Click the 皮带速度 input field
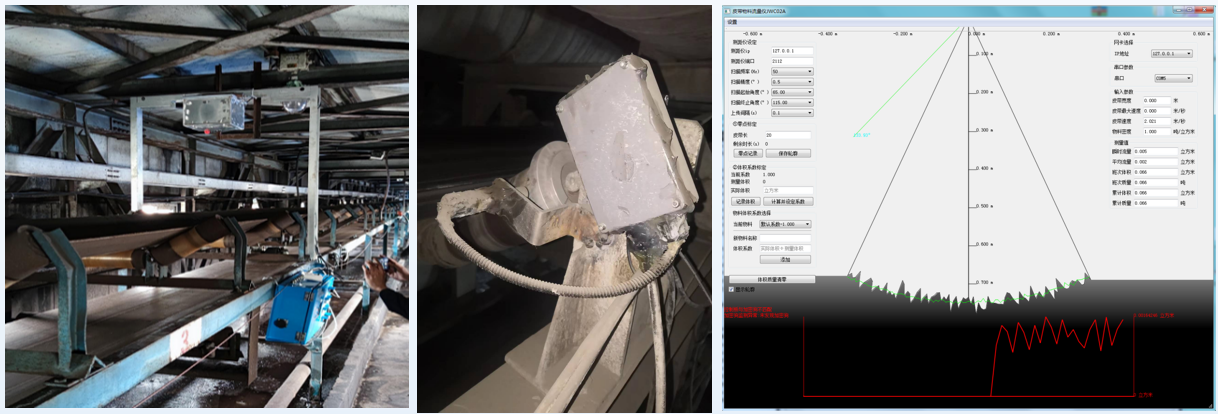The image size is (1218, 414). coord(1155,121)
